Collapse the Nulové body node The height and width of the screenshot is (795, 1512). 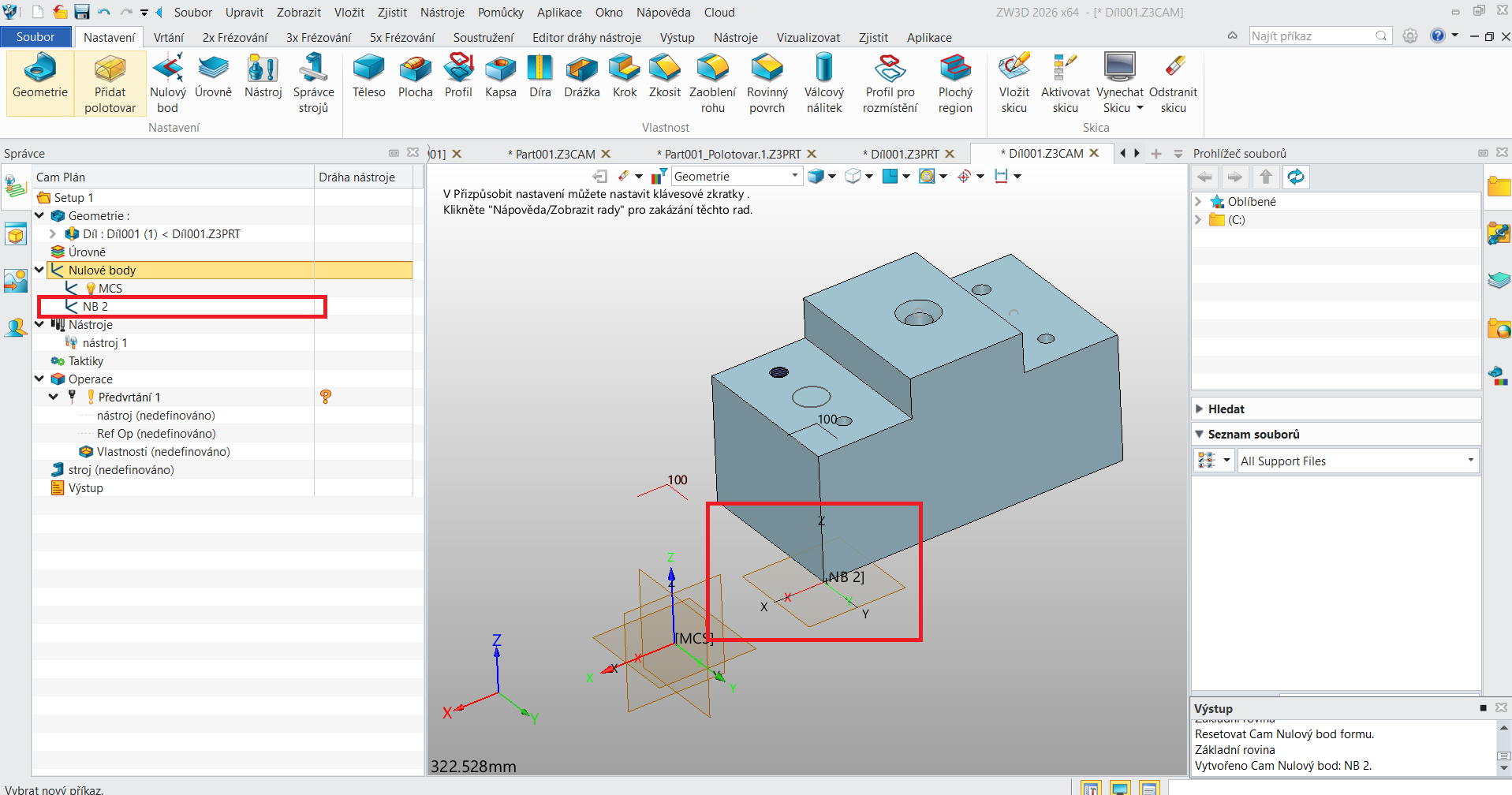(39, 270)
